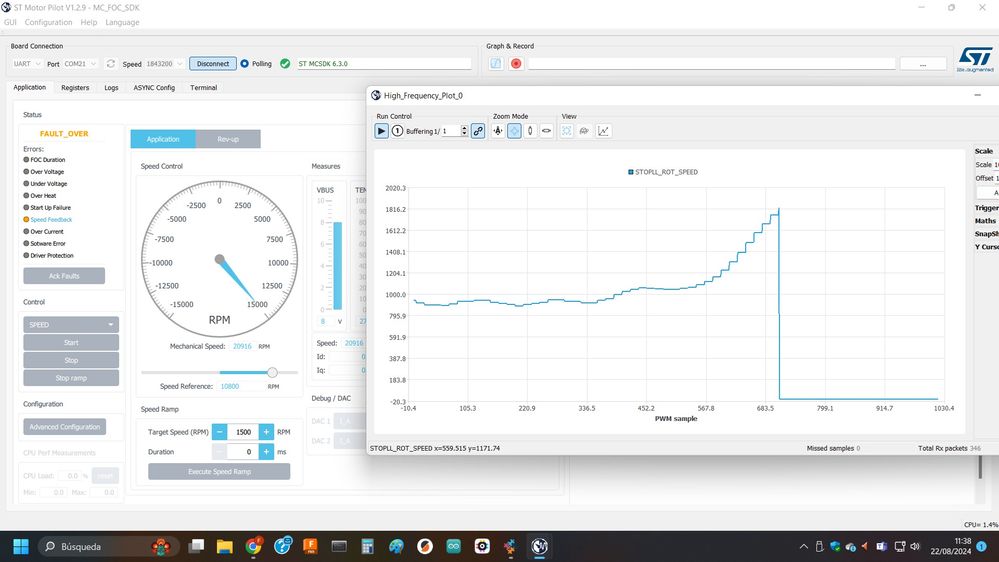Viewport: 999px width, 562px height.
Task: Click the Disconnect button
Action: 213,64
